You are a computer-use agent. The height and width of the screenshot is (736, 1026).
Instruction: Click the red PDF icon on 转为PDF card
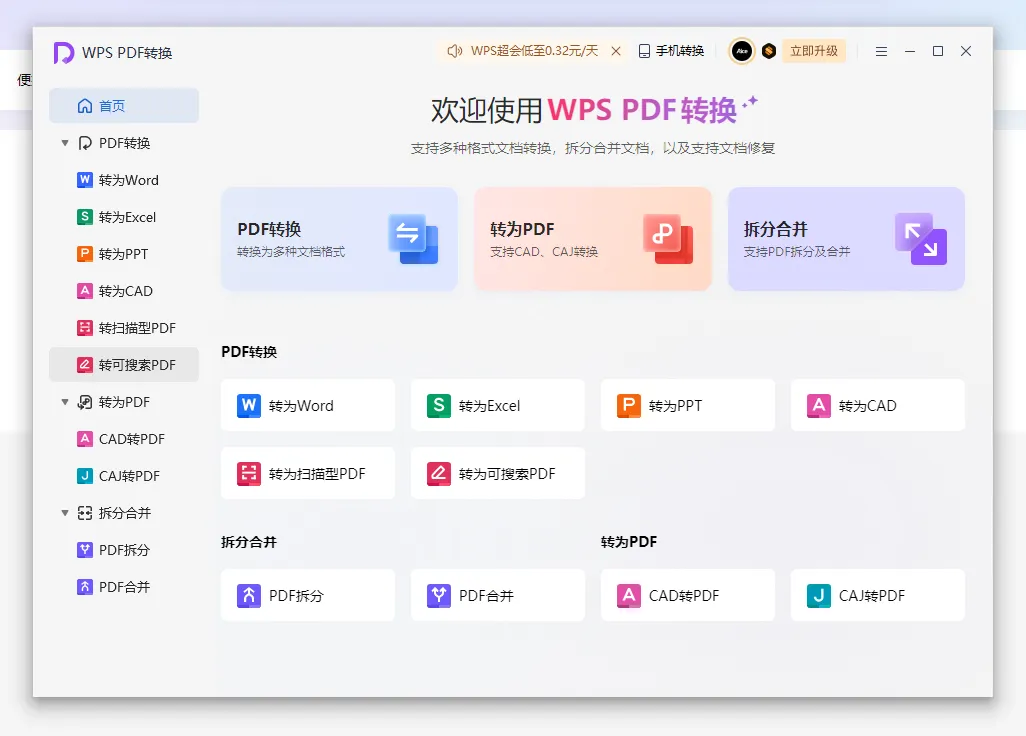pyautogui.click(x=667, y=239)
